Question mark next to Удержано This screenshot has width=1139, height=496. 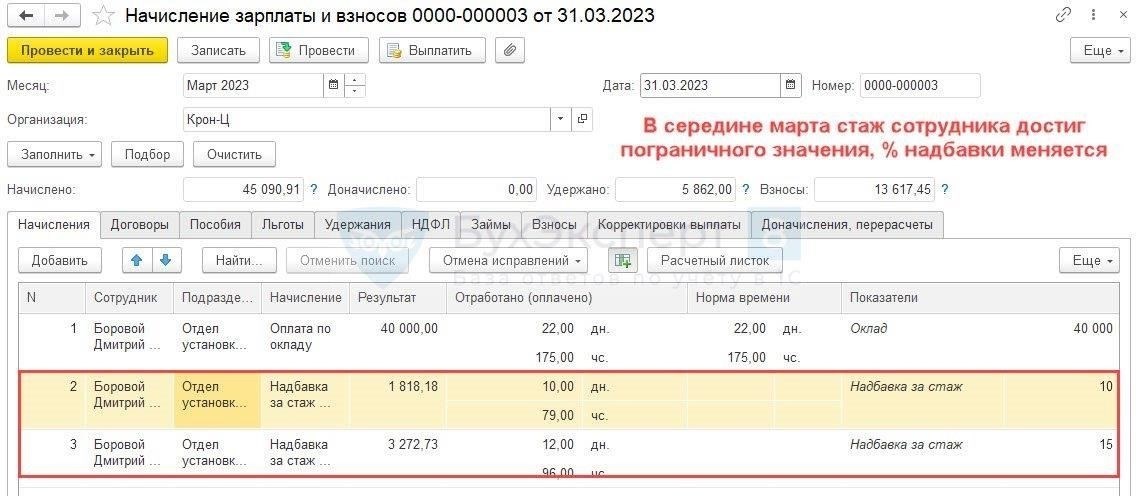click(745, 190)
